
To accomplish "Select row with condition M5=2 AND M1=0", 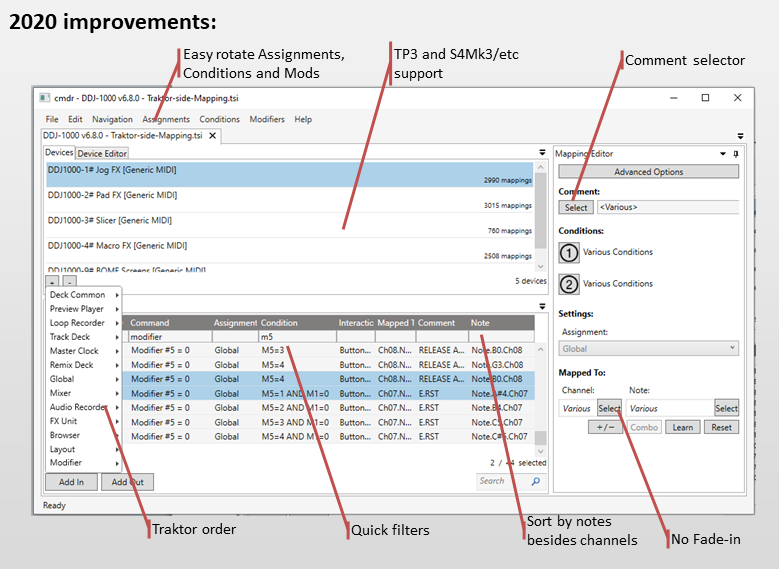I will point(328,407).
